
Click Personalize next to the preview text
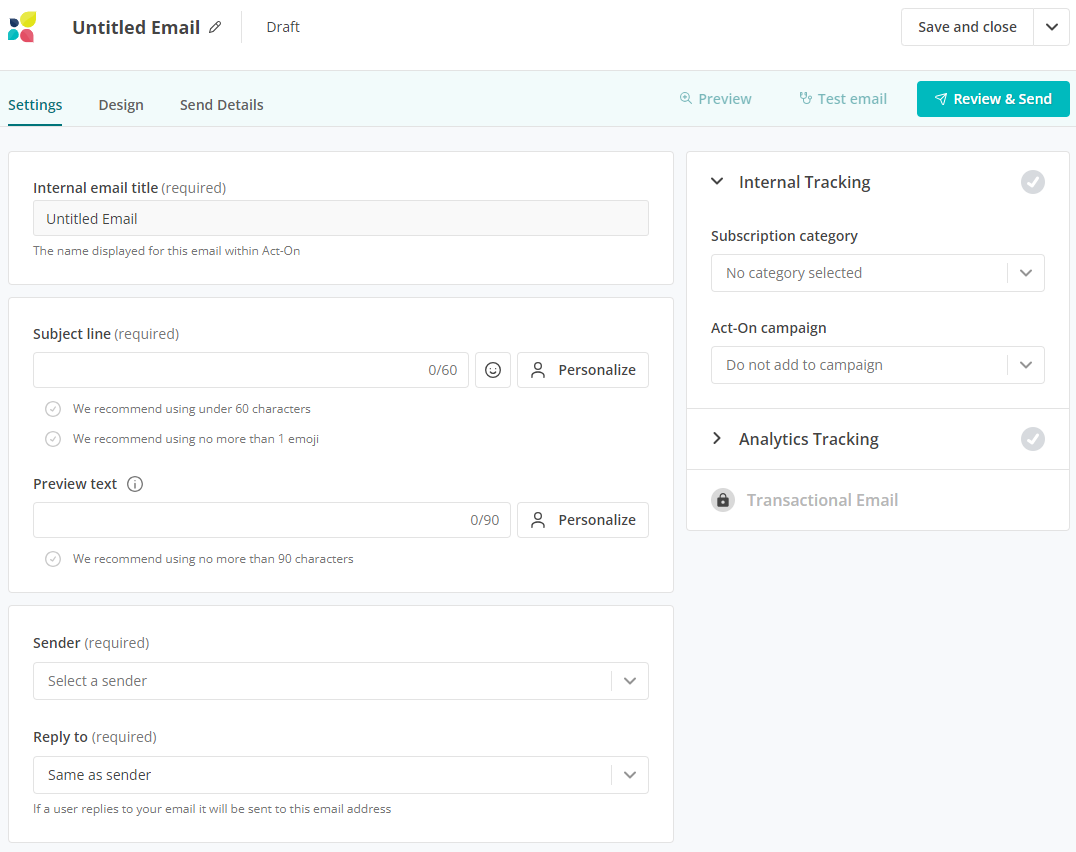(x=583, y=520)
